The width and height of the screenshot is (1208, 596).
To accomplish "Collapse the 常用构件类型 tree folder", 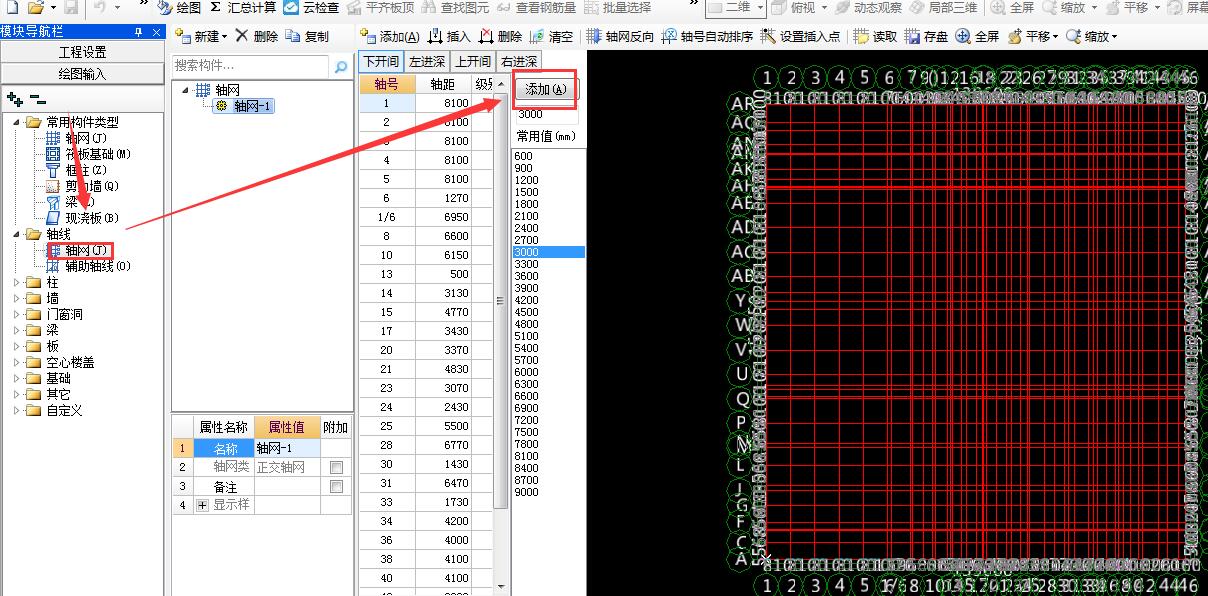I will [x=17, y=122].
